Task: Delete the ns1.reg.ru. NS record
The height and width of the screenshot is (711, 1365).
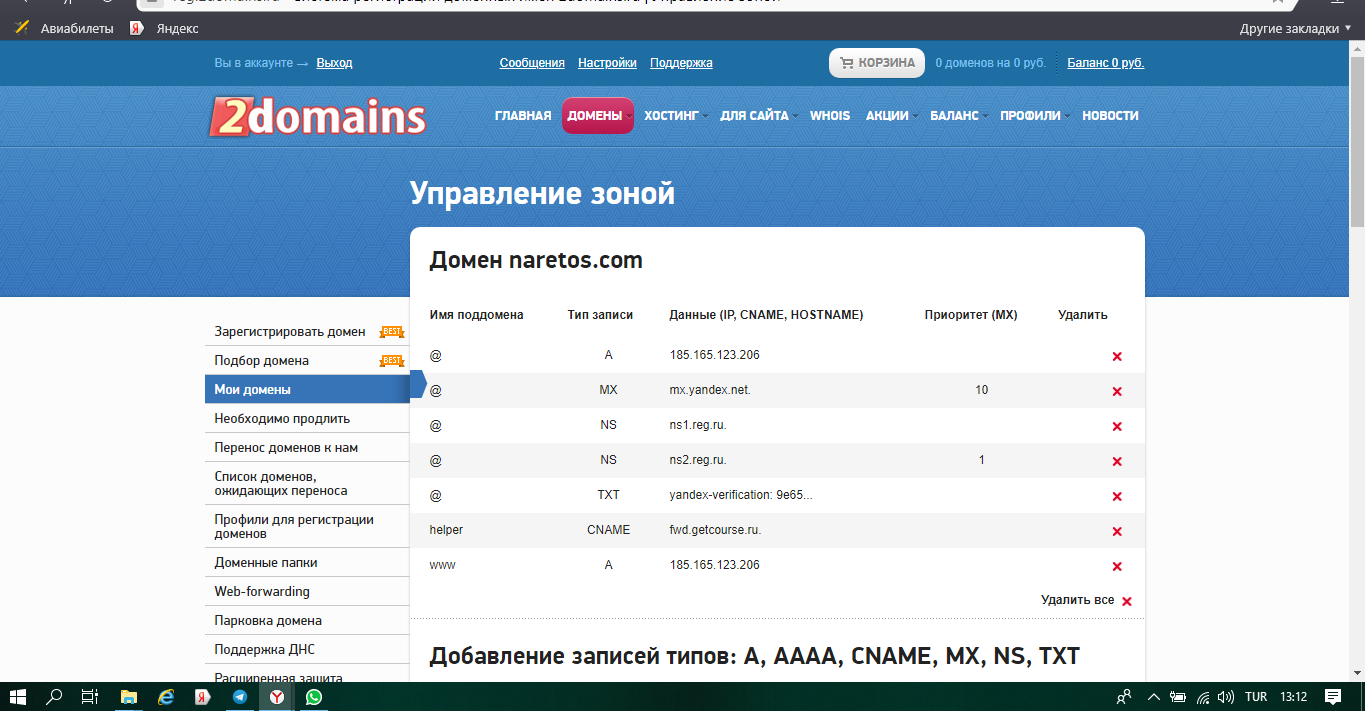Action: (1117, 427)
